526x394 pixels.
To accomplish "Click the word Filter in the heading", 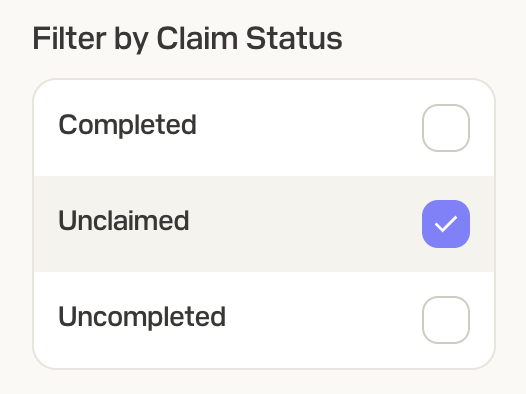I will pyautogui.click(x=69, y=38).
